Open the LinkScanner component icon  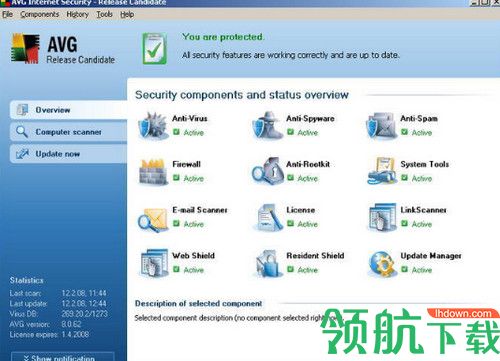[382, 217]
